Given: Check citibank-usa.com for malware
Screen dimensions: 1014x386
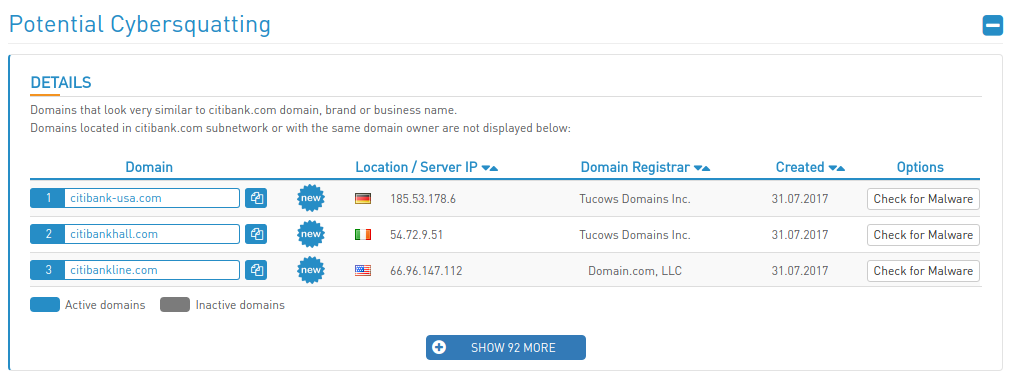Looking at the screenshot, I should pyautogui.click(x=923, y=199).
